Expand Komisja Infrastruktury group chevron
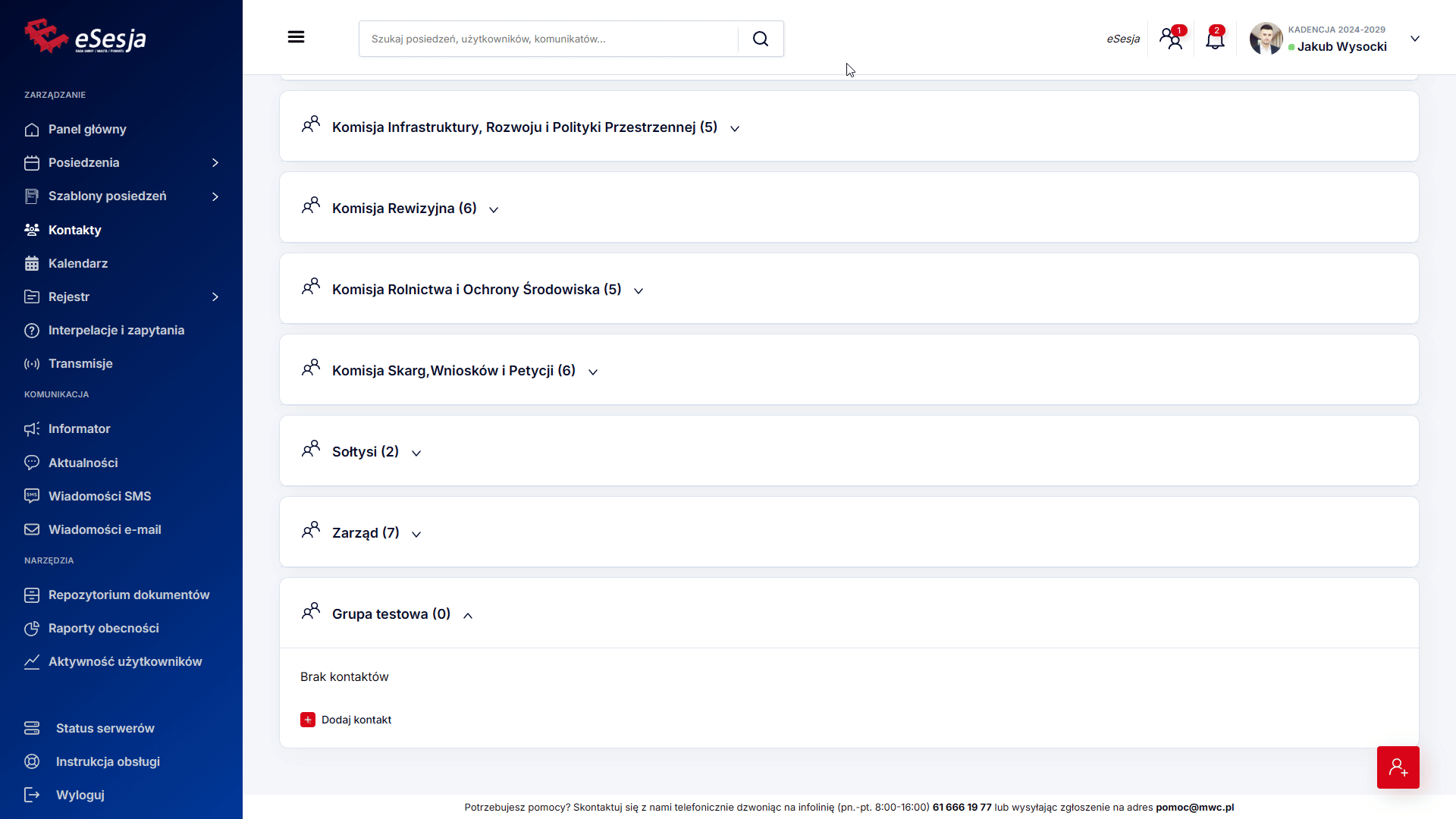The height and width of the screenshot is (819, 1456). (x=735, y=129)
